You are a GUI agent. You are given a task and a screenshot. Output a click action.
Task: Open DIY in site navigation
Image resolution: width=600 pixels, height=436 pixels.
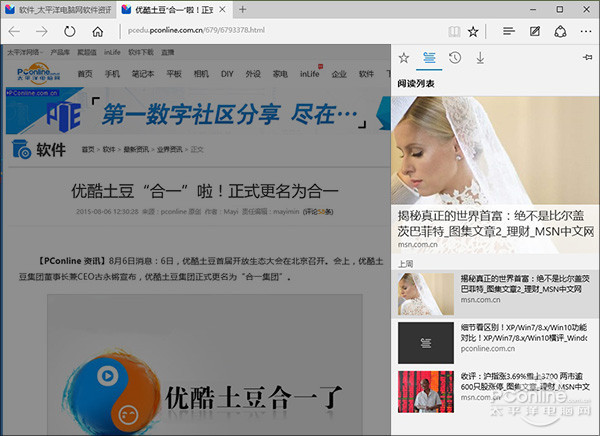(227, 74)
